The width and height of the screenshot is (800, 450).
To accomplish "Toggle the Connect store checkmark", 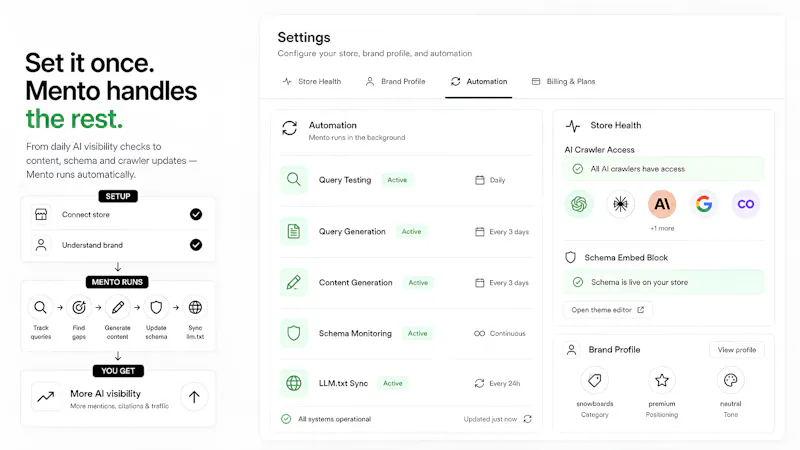I will pos(196,214).
